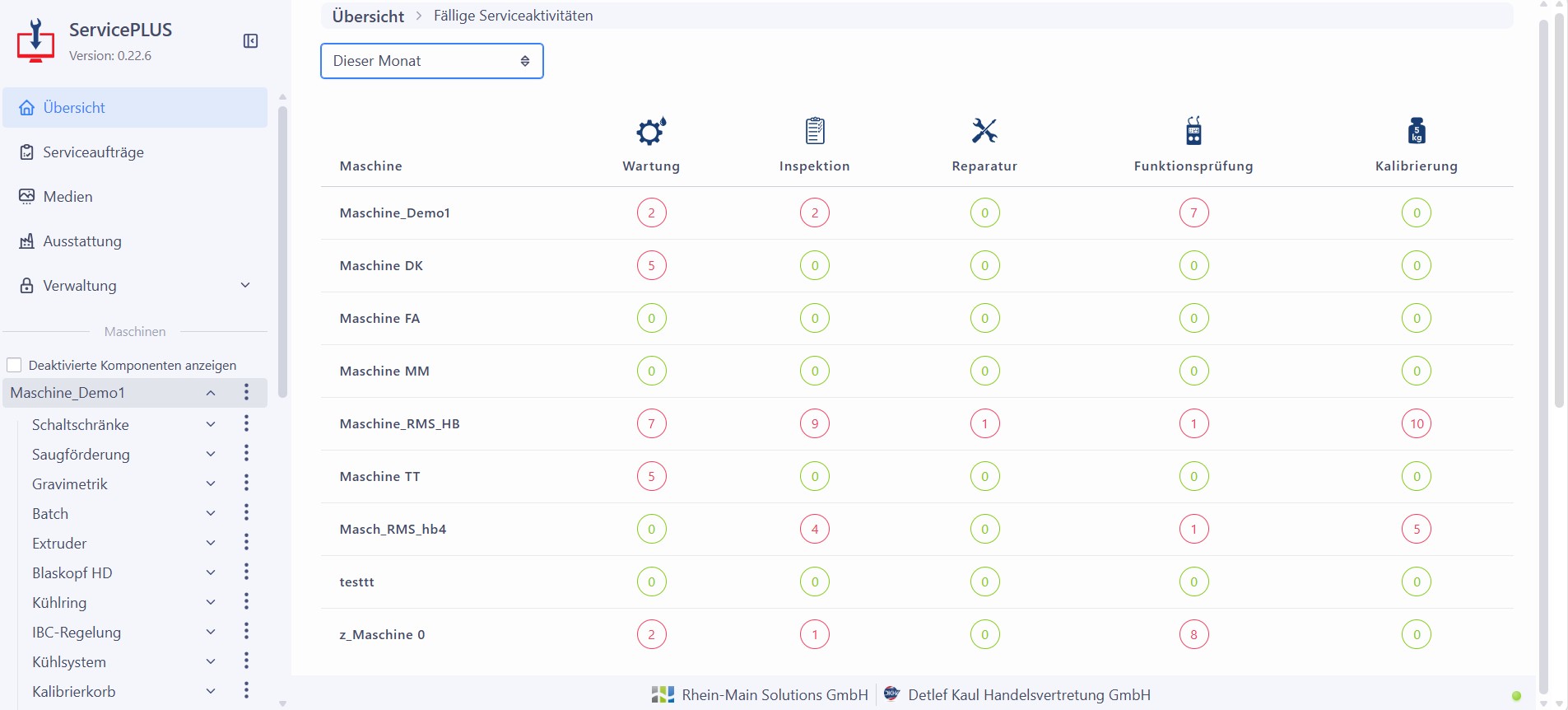This screenshot has width=1568, height=710.
Task: Click the Wartung gear icon
Action: tap(651, 131)
